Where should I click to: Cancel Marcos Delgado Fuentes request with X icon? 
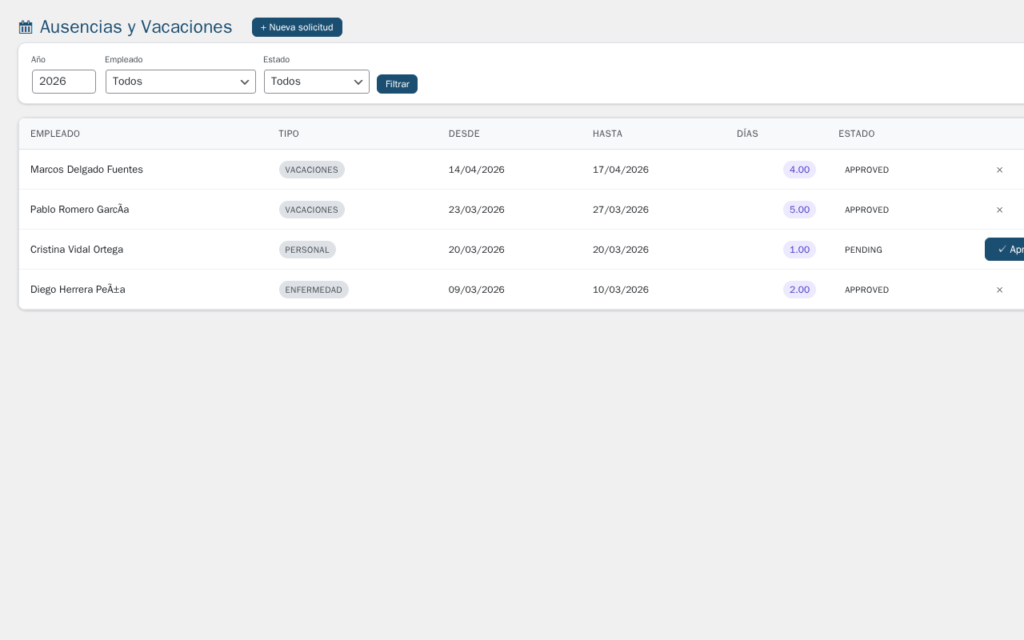pyautogui.click(x=999, y=170)
